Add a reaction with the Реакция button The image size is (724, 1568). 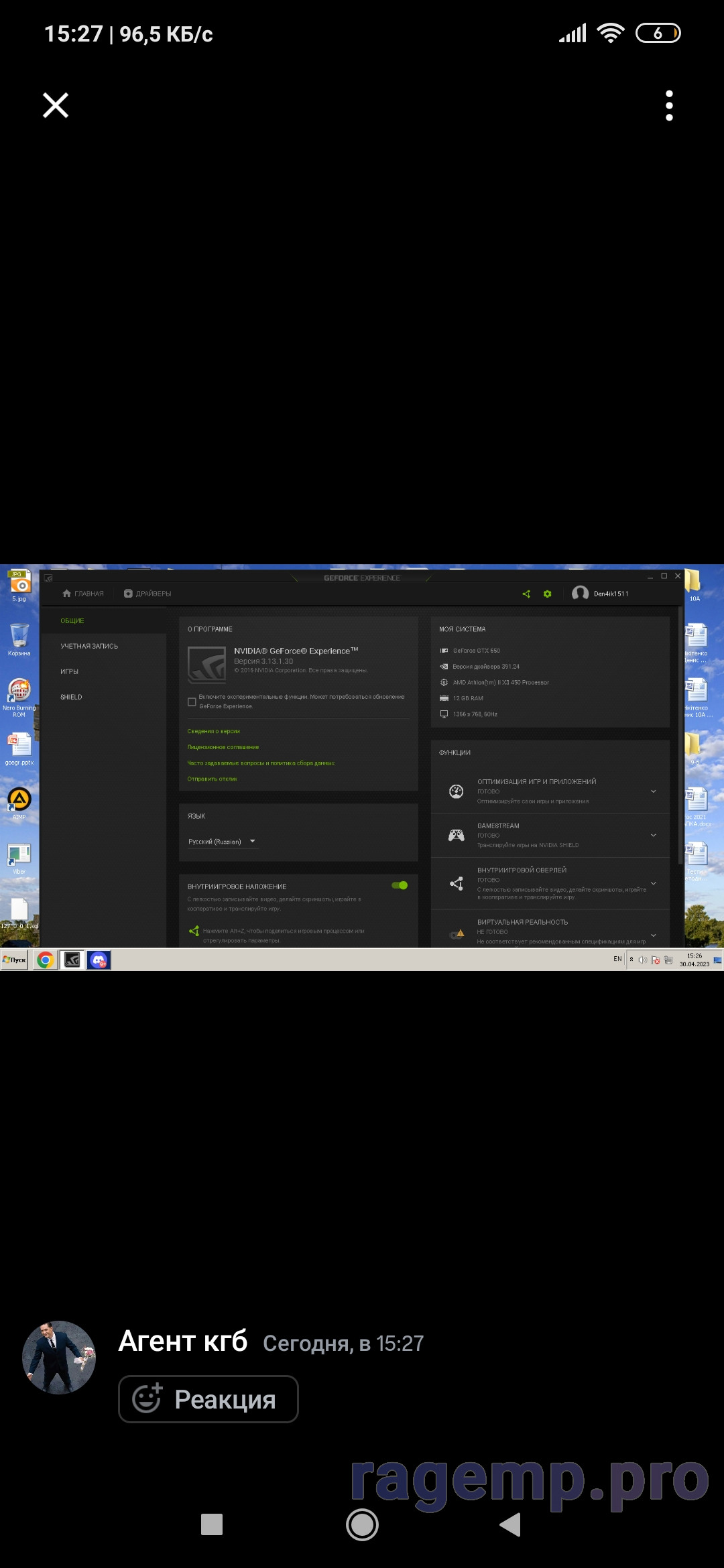point(208,1398)
